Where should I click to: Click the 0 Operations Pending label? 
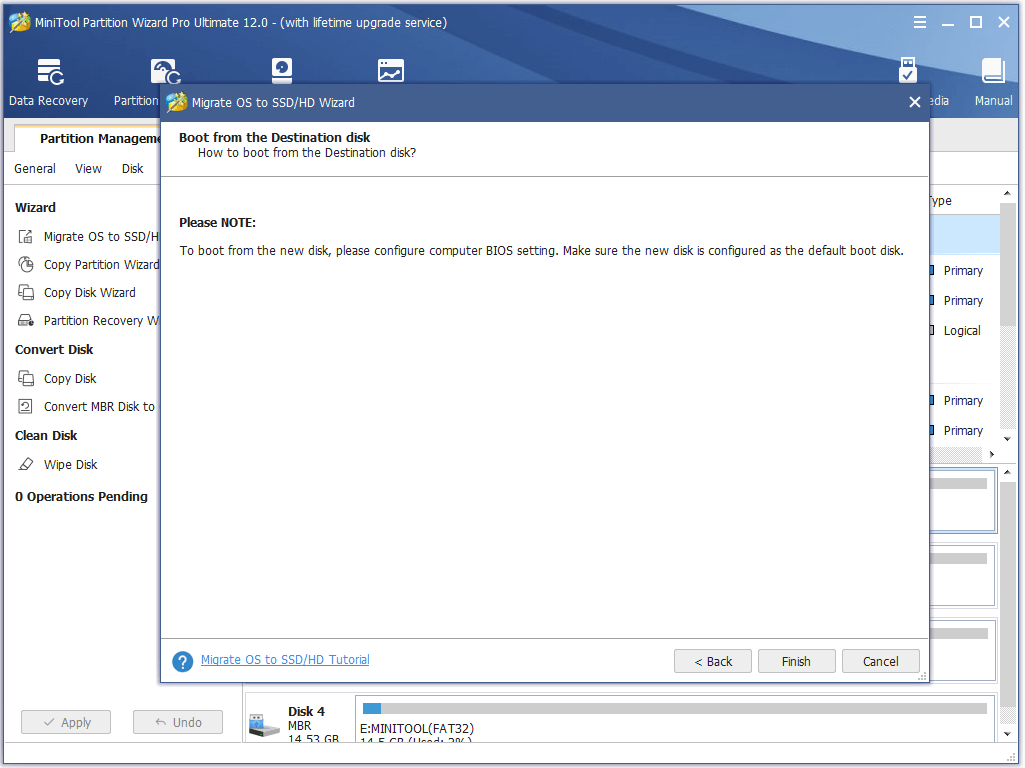(x=81, y=497)
